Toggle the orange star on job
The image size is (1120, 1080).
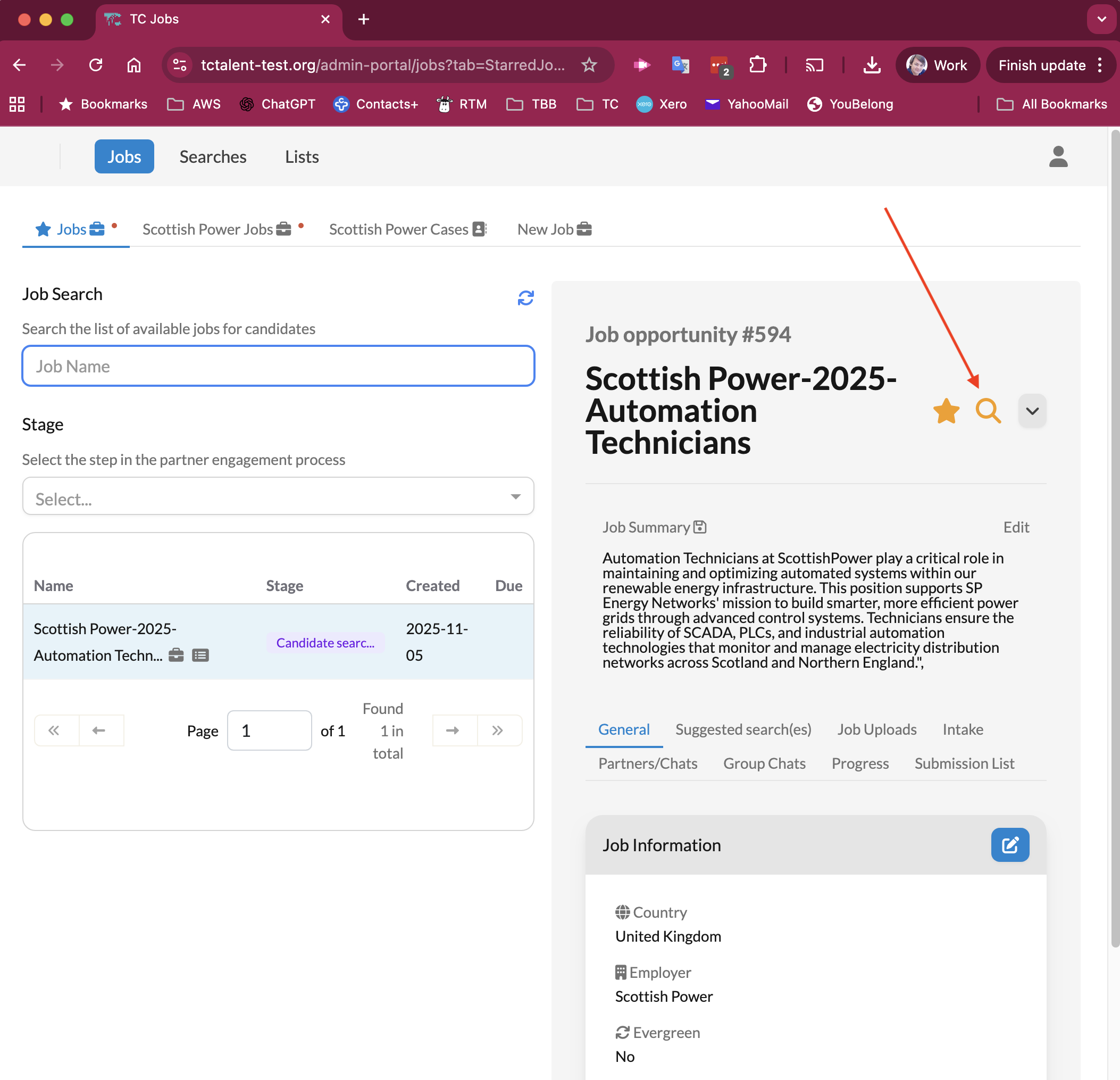tap(946, 411)
